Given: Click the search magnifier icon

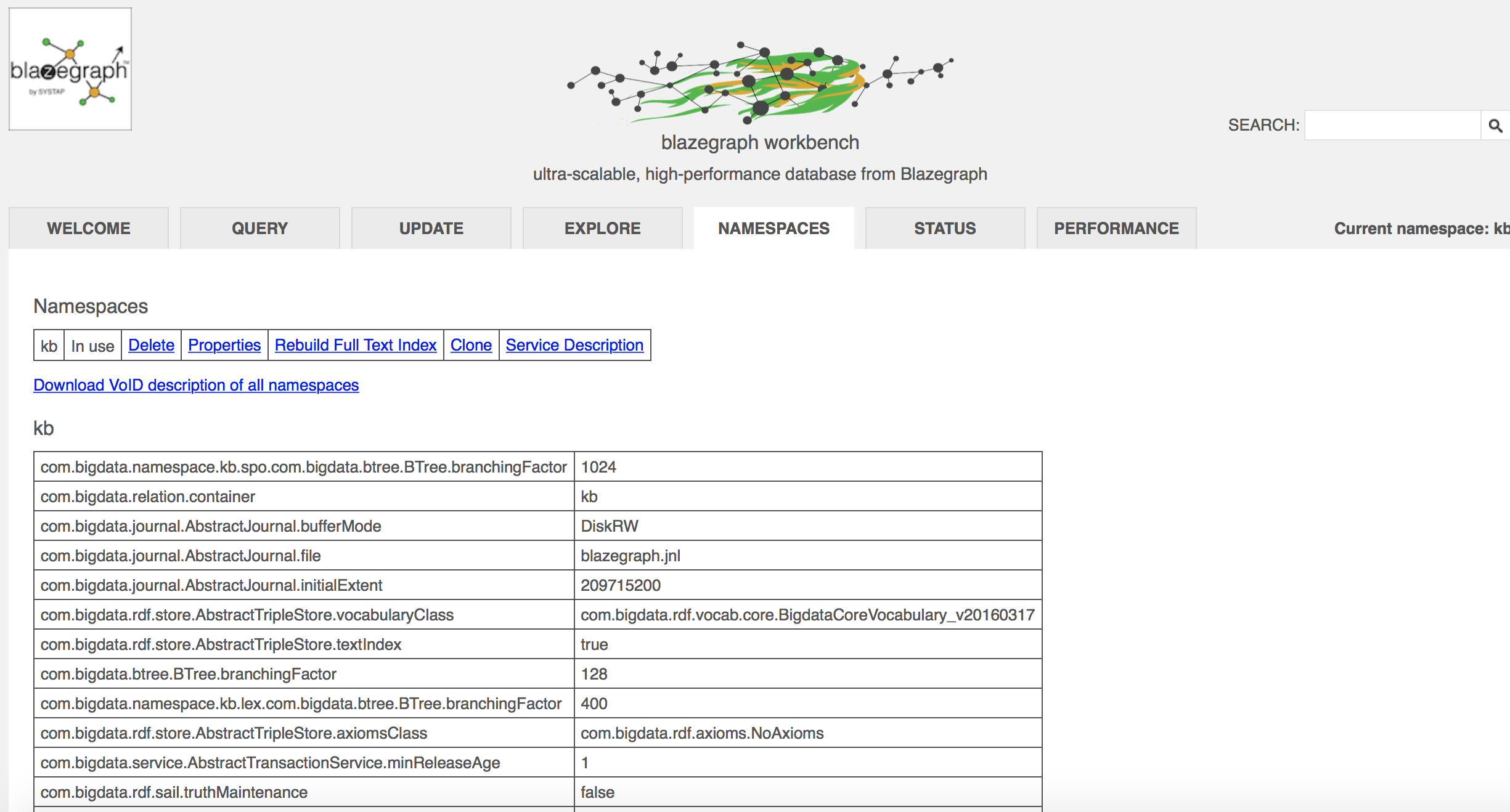Looking at the screenshot, I should [x=1495, y=126].
